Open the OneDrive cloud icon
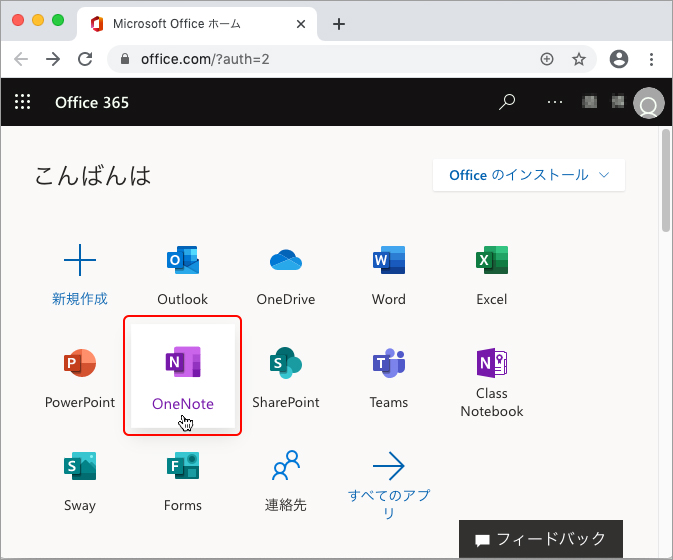This screenshot has height=560, width=673. (x=286, y=262)
